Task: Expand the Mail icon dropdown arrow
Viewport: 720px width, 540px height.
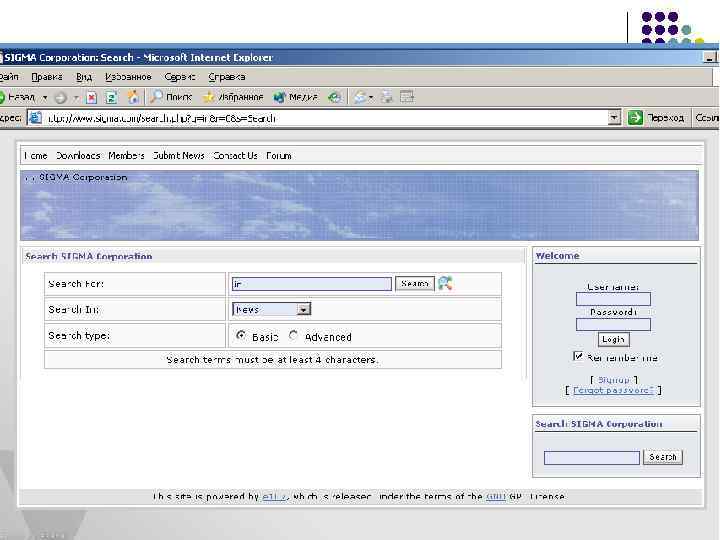Action: click(x=371, y=97)
